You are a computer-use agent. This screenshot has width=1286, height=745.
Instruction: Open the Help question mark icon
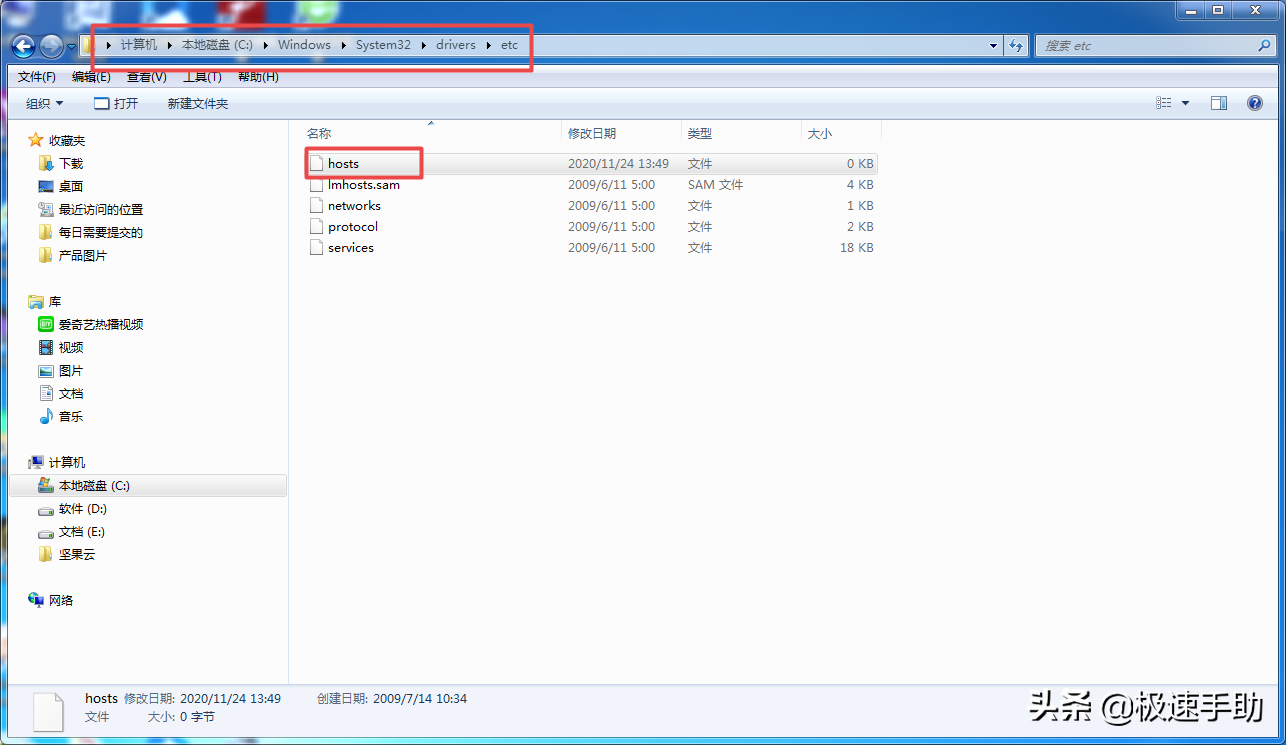(1255, 103)
